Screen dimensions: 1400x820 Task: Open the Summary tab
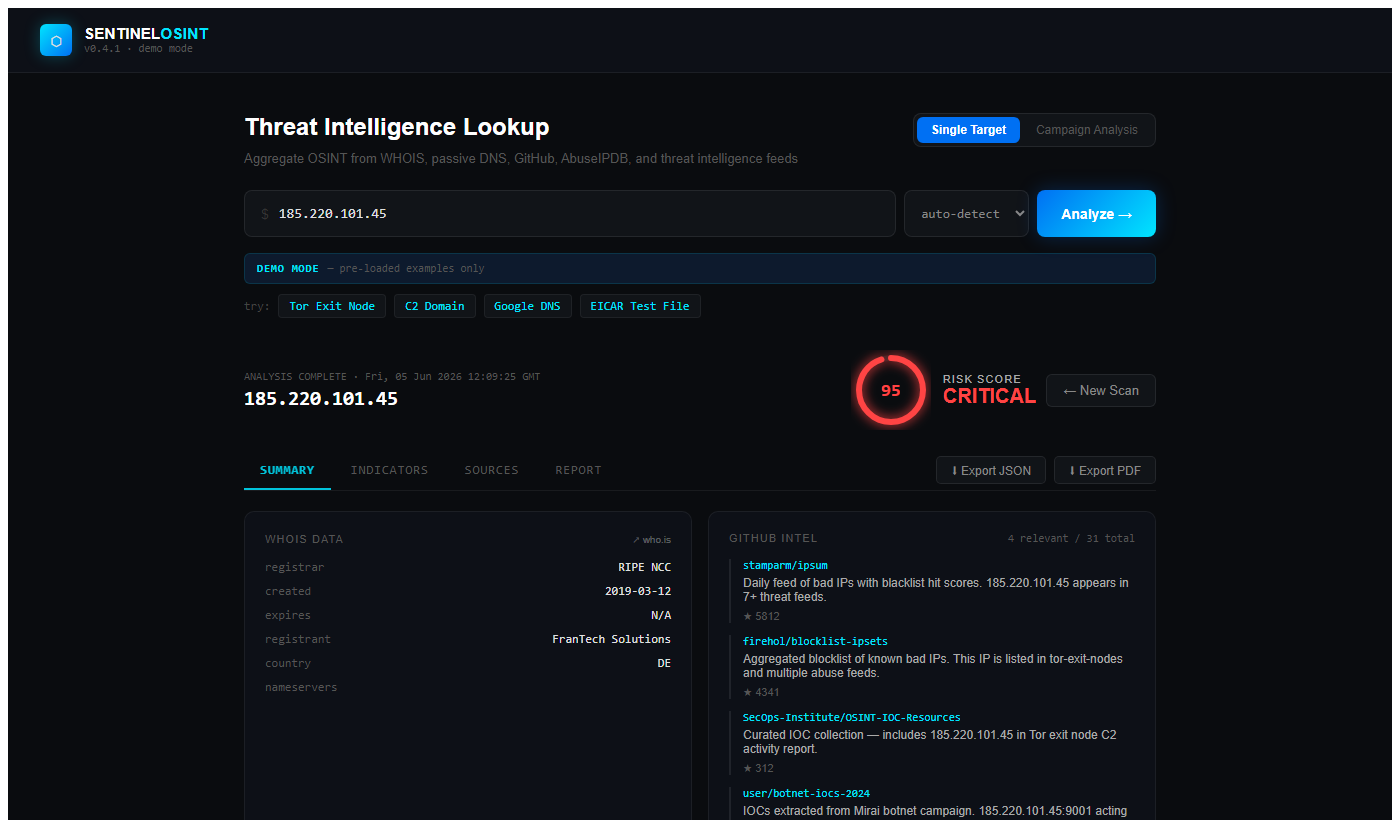coord(287,470)
